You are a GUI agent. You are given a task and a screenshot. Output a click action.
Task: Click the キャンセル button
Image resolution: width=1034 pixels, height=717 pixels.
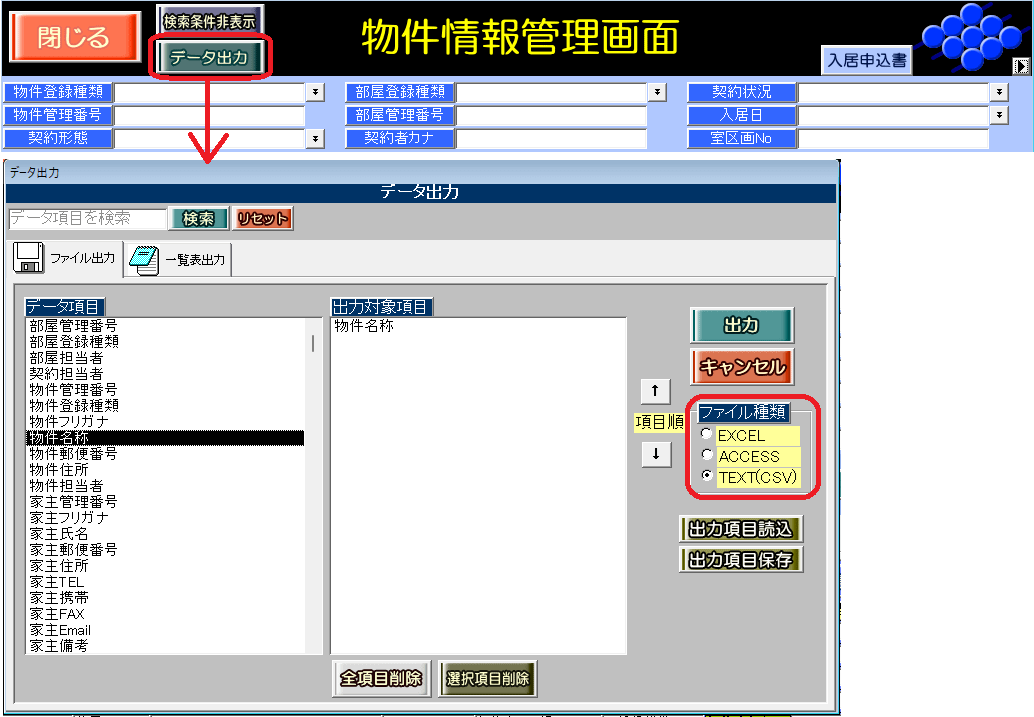741,367
